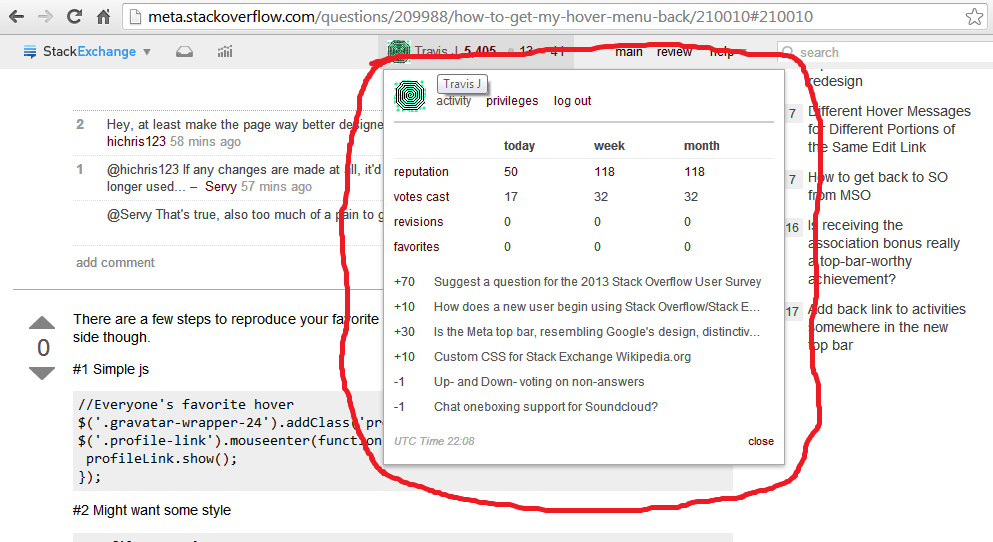Open the review link in top bar

[x=674, y=52]
